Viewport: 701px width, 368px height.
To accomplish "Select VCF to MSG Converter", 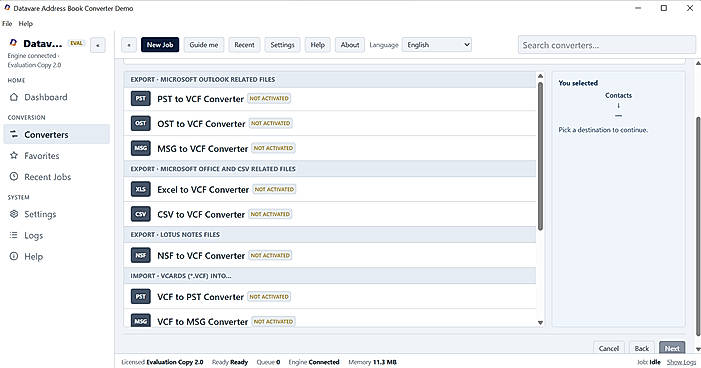I will [330, 319].
